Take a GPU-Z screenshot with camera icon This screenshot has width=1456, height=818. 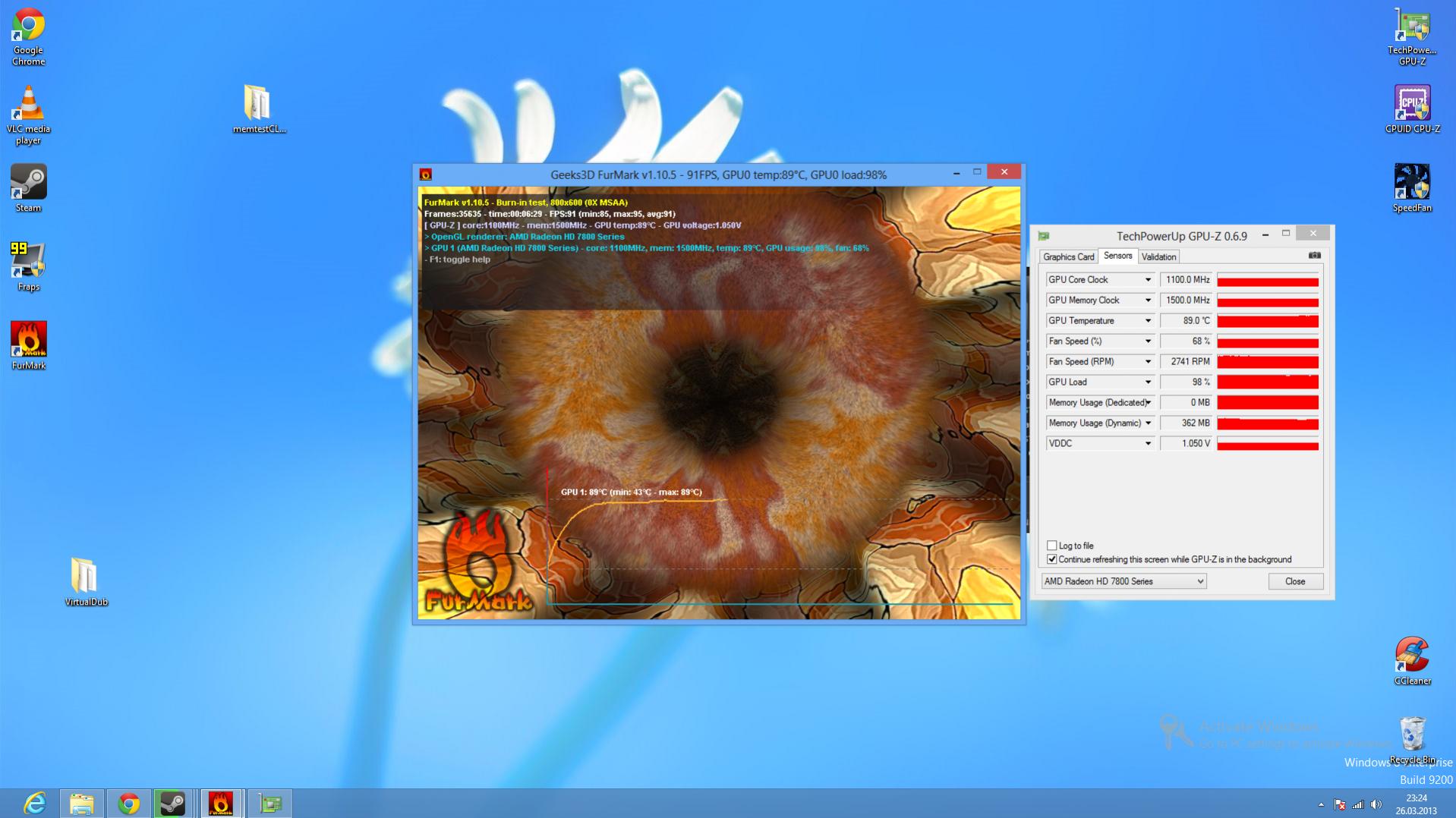point(1314,256)
